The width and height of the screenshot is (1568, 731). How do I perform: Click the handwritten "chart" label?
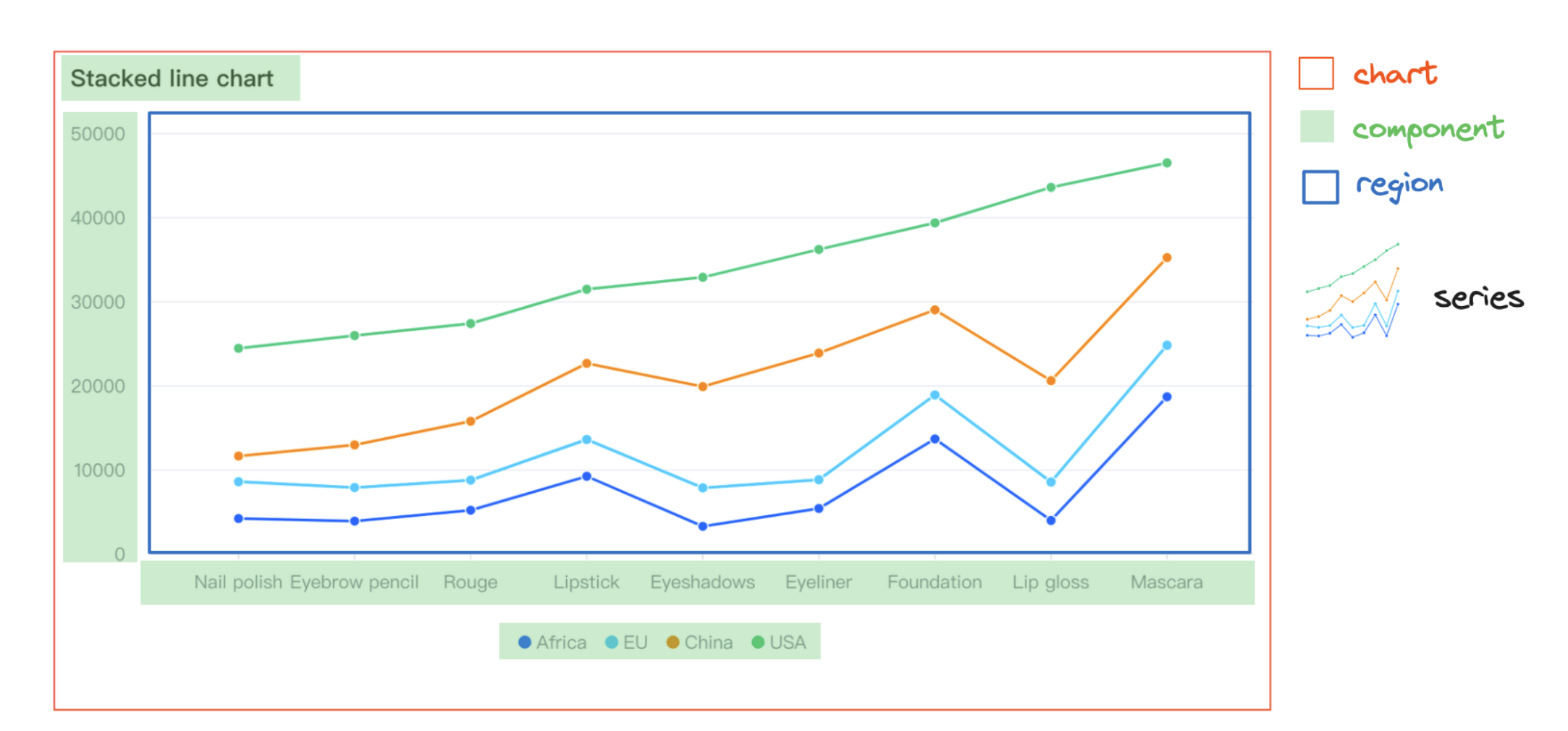tap(1395, 73)
